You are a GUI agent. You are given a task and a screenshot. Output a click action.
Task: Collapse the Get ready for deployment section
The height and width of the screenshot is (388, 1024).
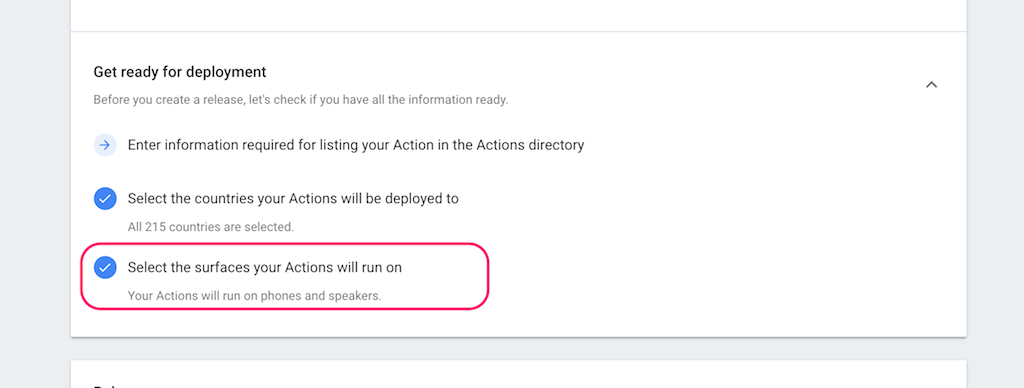coord(932,85)
